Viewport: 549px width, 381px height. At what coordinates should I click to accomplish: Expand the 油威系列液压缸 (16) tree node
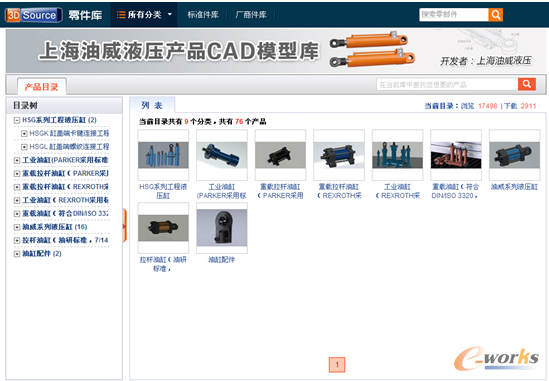coord(16,227)
